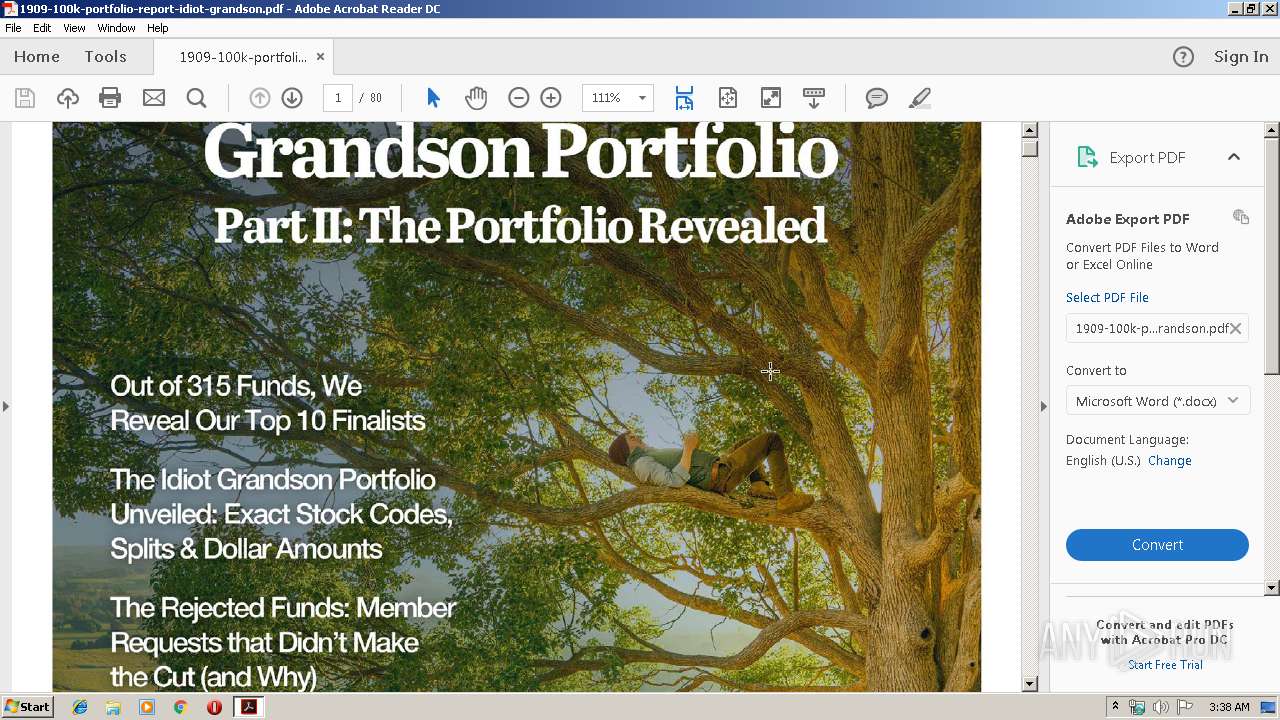Open the Window menu
This screenshot has height=720, width=1280.
click(116, 28)
